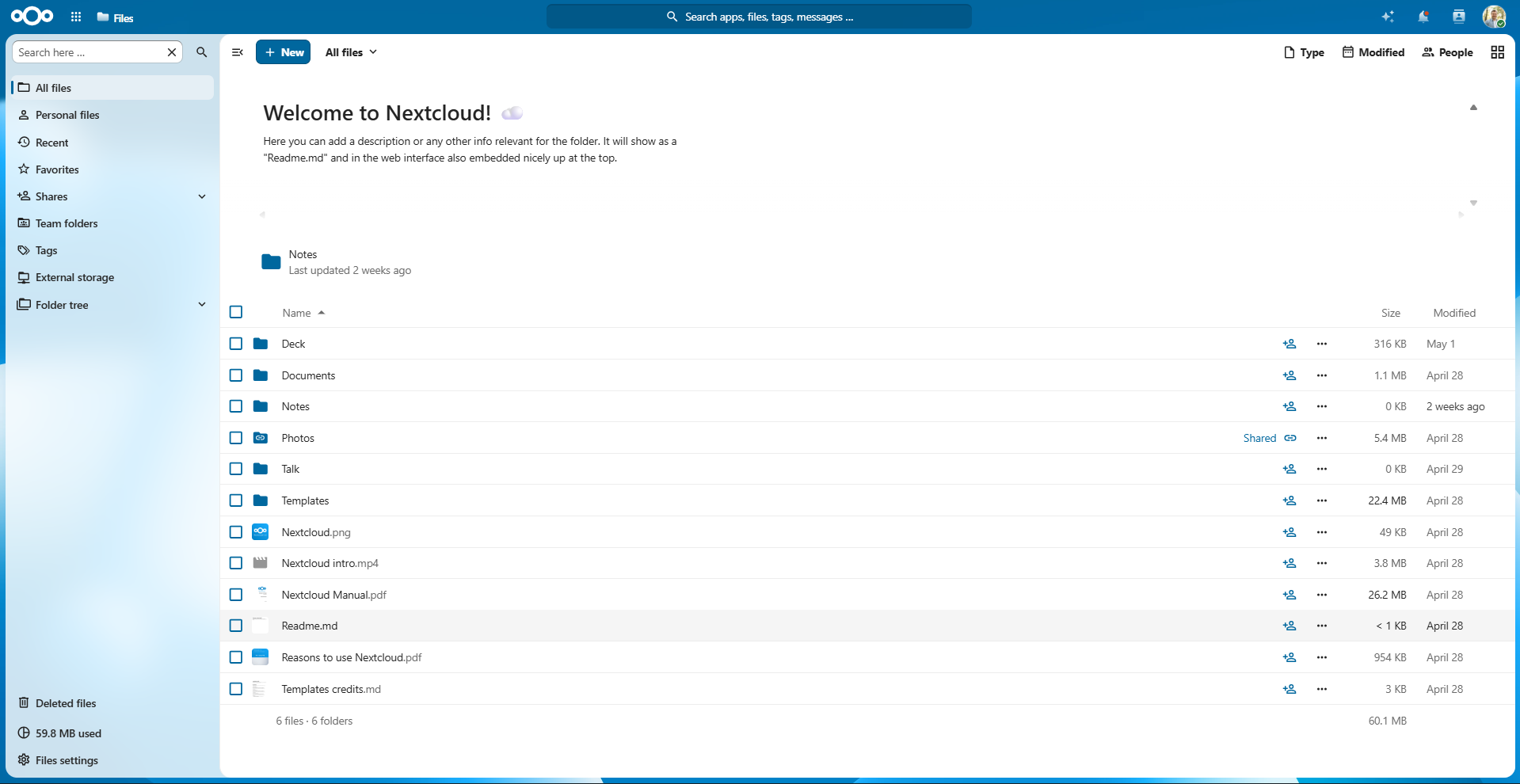Open the All files breadcrumb dropdown
This screenshot has width=1520, height=784.
[x=351, y=52]
